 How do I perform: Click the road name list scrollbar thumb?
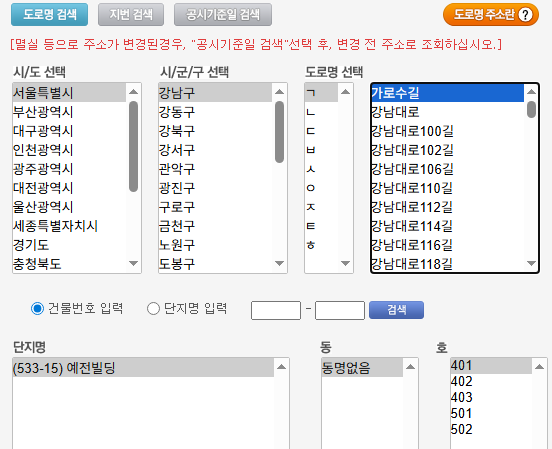[532, 110]
